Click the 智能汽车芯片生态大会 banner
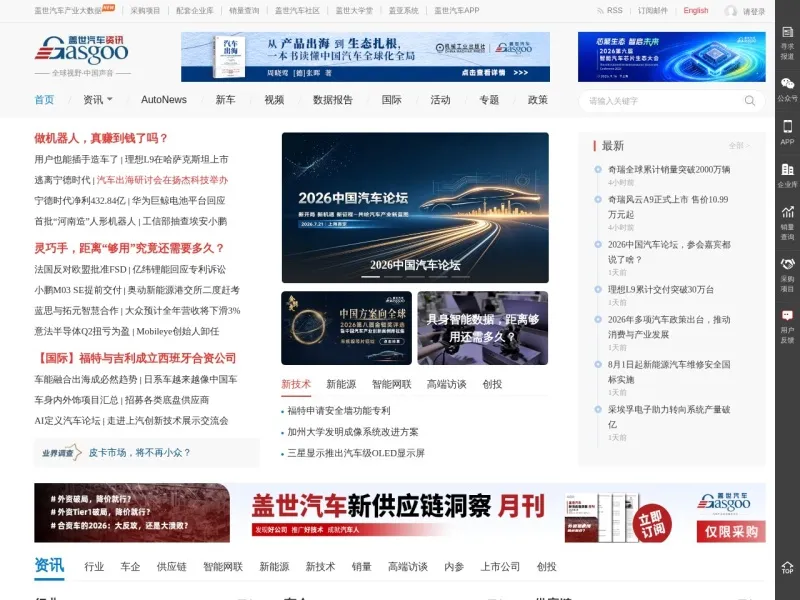 (671, 57)
